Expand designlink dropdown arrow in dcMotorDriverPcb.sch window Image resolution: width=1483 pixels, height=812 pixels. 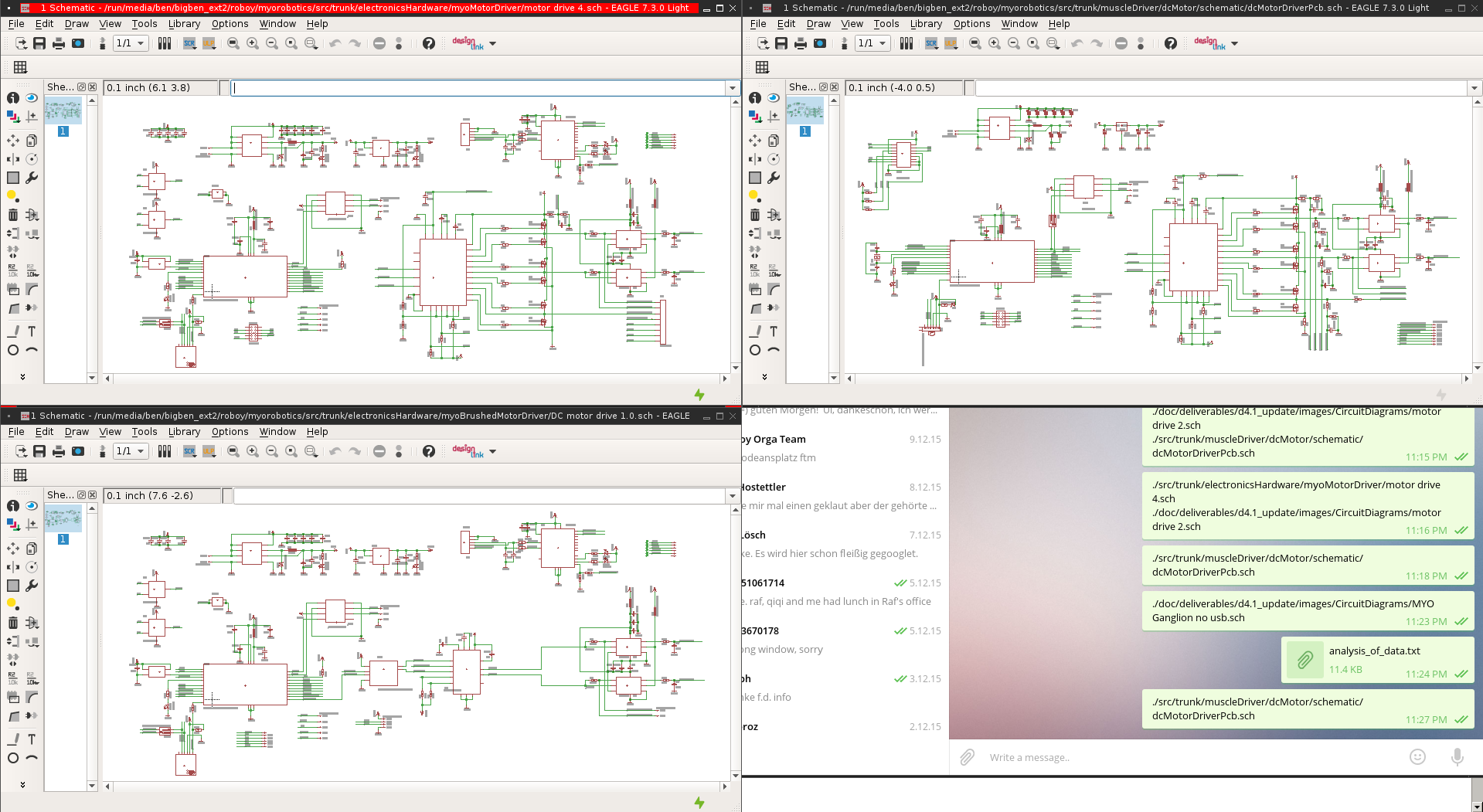click(x=1235, y=44)
